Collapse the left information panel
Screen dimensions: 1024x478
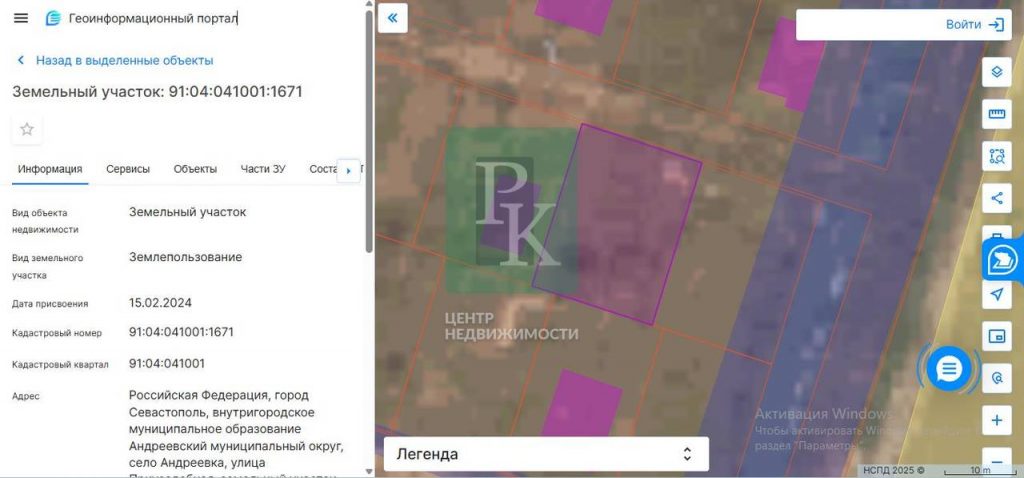click(393, 18)
